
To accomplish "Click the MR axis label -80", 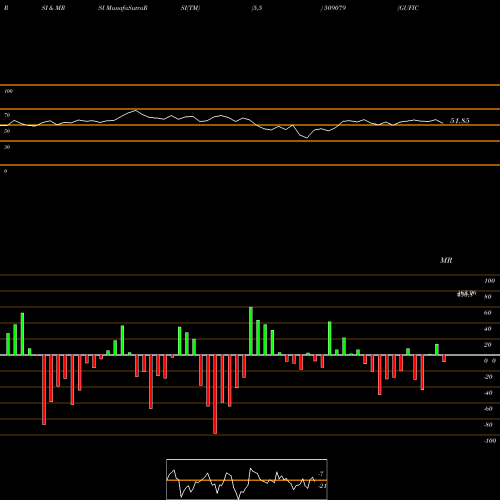I will 488,425.
